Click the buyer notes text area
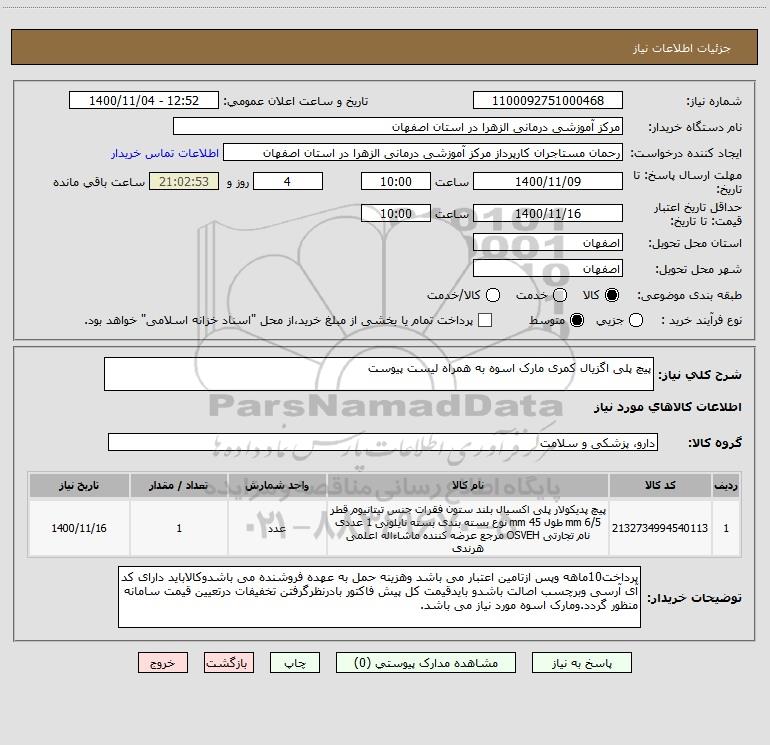 pyautogui.click(x=379, y=597)
